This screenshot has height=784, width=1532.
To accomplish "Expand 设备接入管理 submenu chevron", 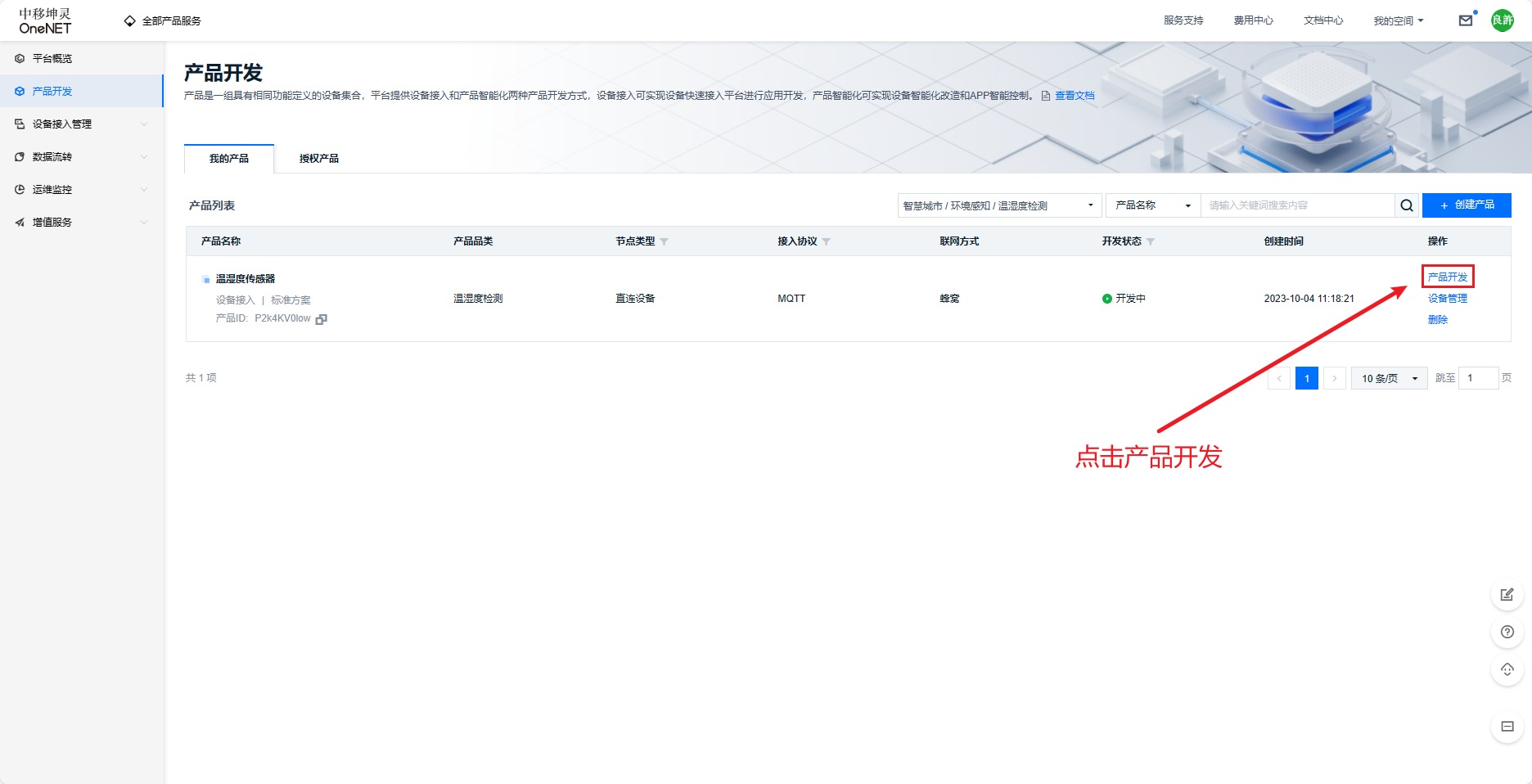I will pyautogui.click(x=144, y=124).
